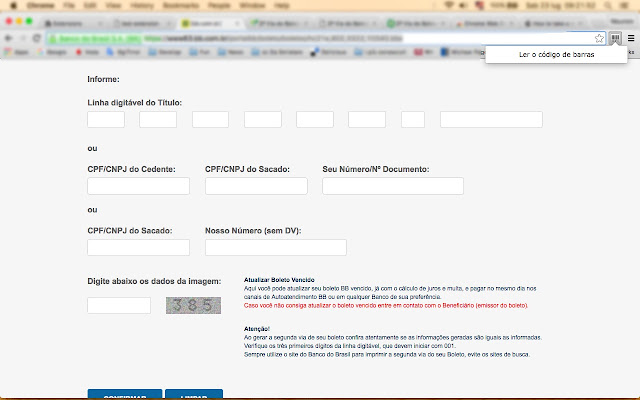Reload the page with the refresh icon

click(x=37, y=38)
